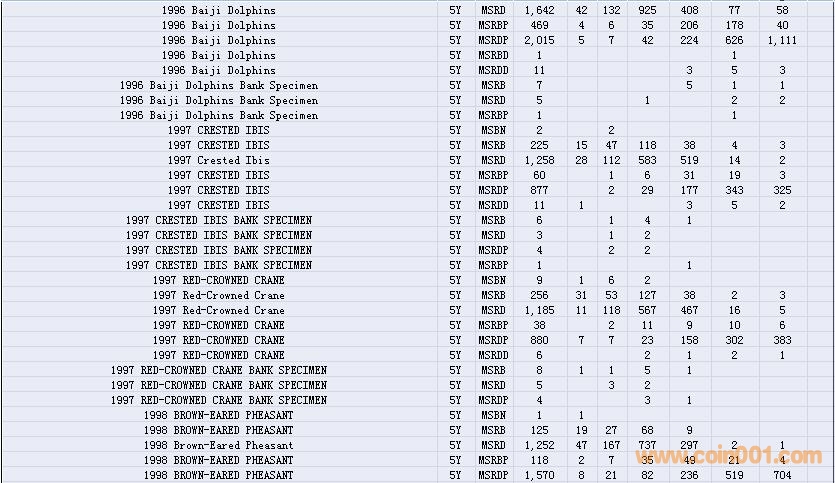Image resolution: width=835 pixels, height=483 pixels.
Task: Select the 583 value in Crested Ibis row
Action: pyautogui.click(x=647, y=160)
